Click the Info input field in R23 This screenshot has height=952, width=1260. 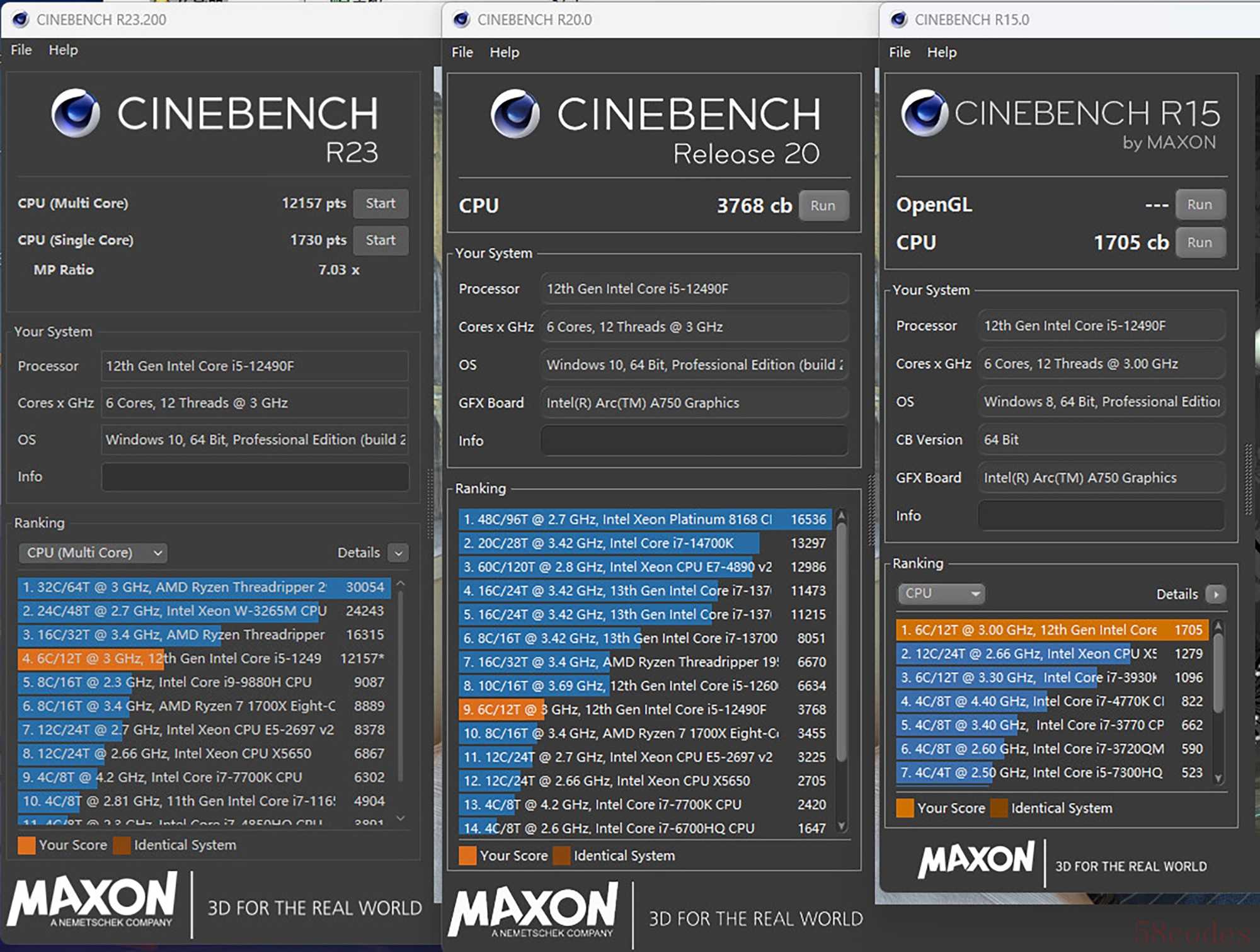tap(255, 477)
